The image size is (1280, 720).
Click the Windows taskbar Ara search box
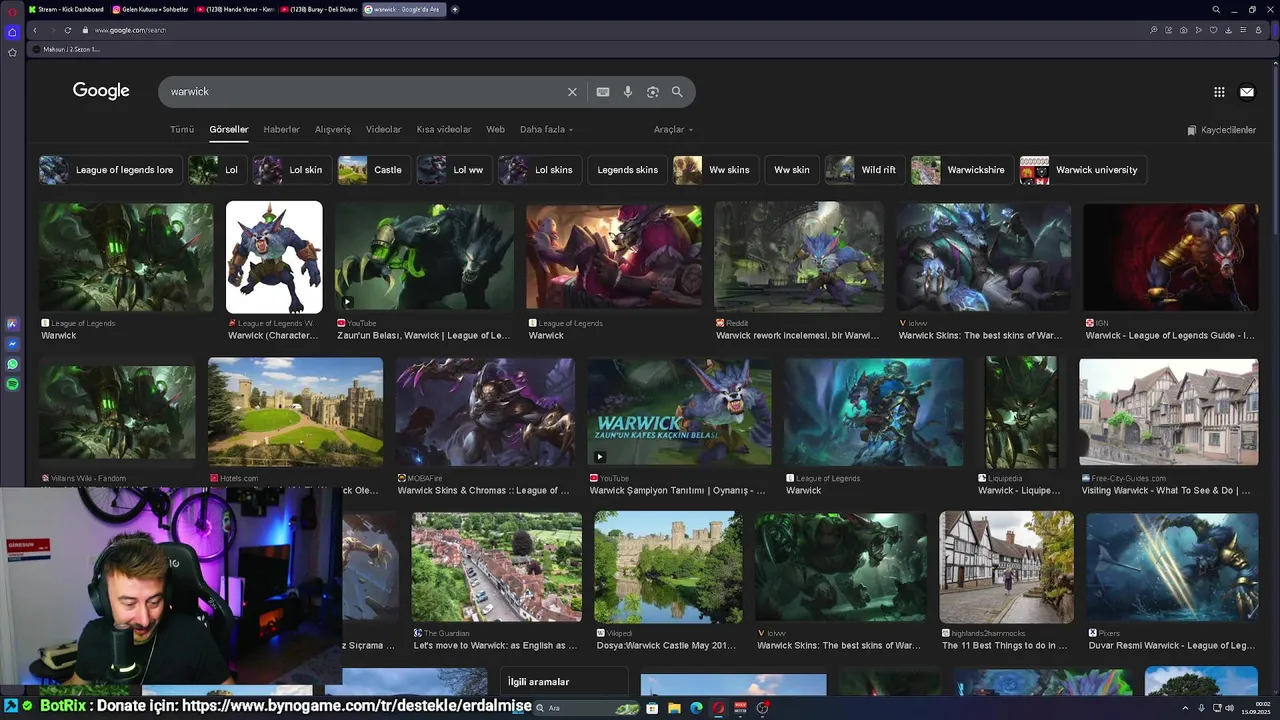click(x=585, y=708)
